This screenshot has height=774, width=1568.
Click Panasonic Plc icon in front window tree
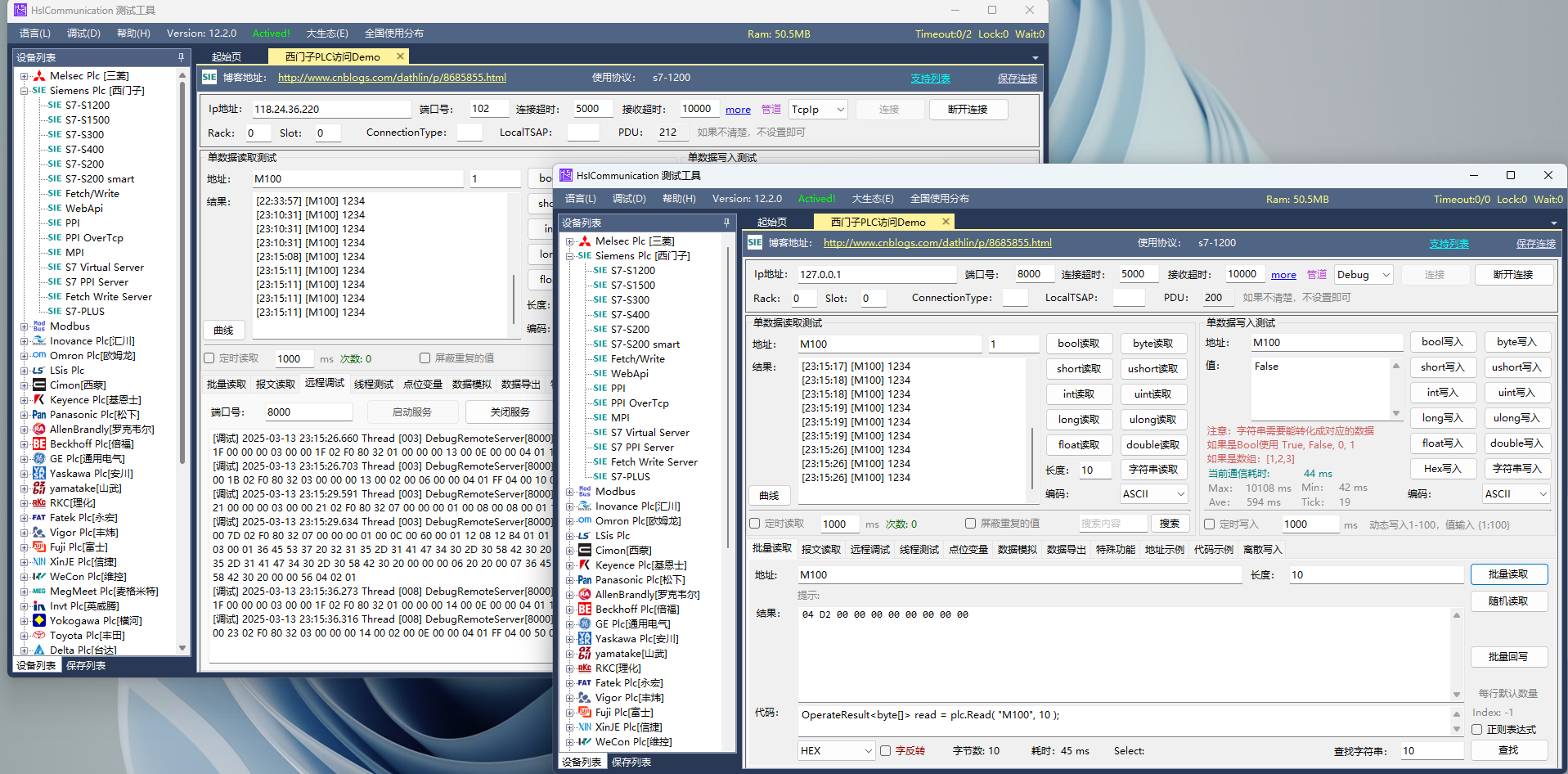[585, 580]
